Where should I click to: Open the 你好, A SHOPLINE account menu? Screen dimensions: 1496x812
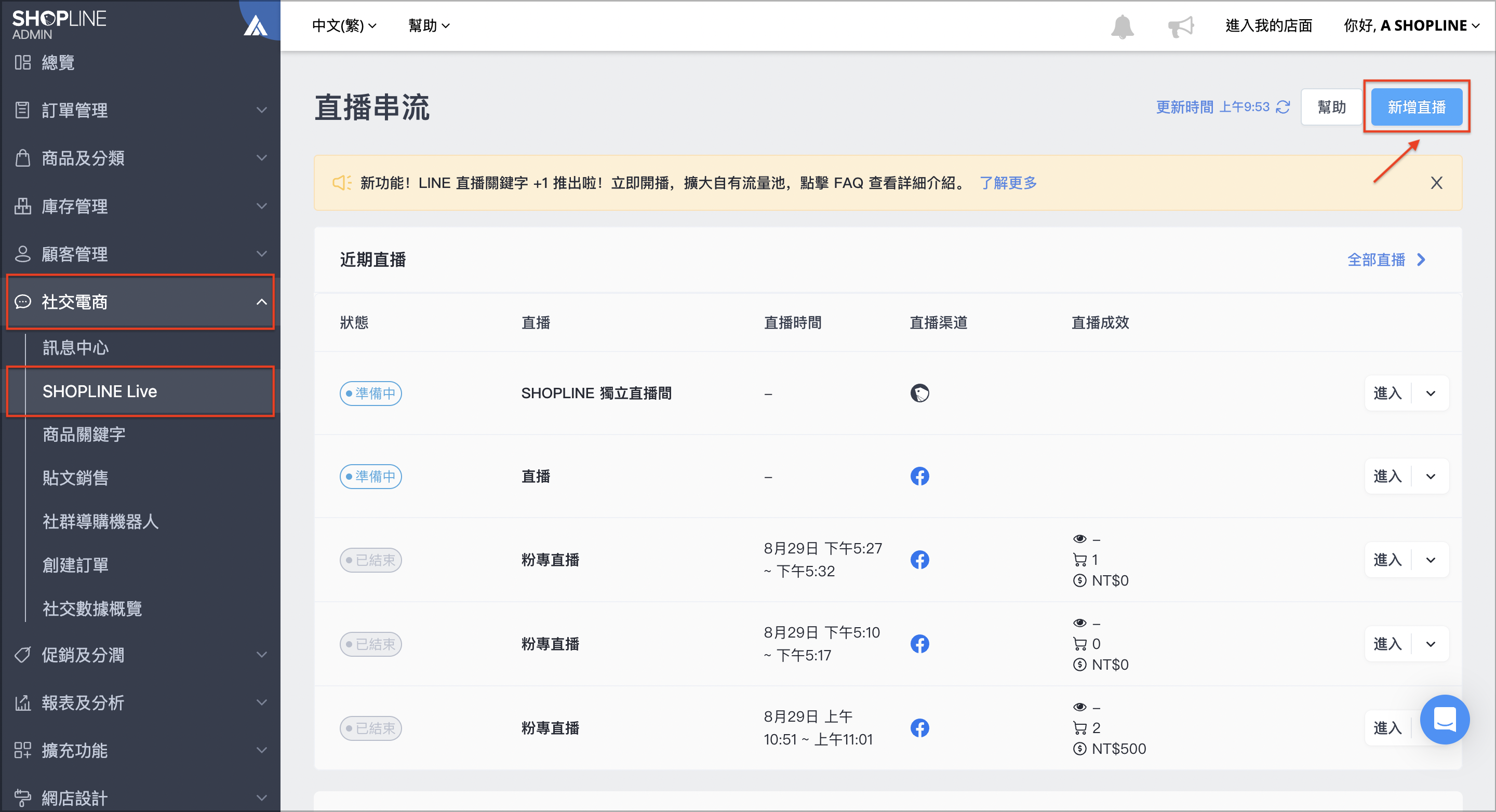pos(1411,25)
